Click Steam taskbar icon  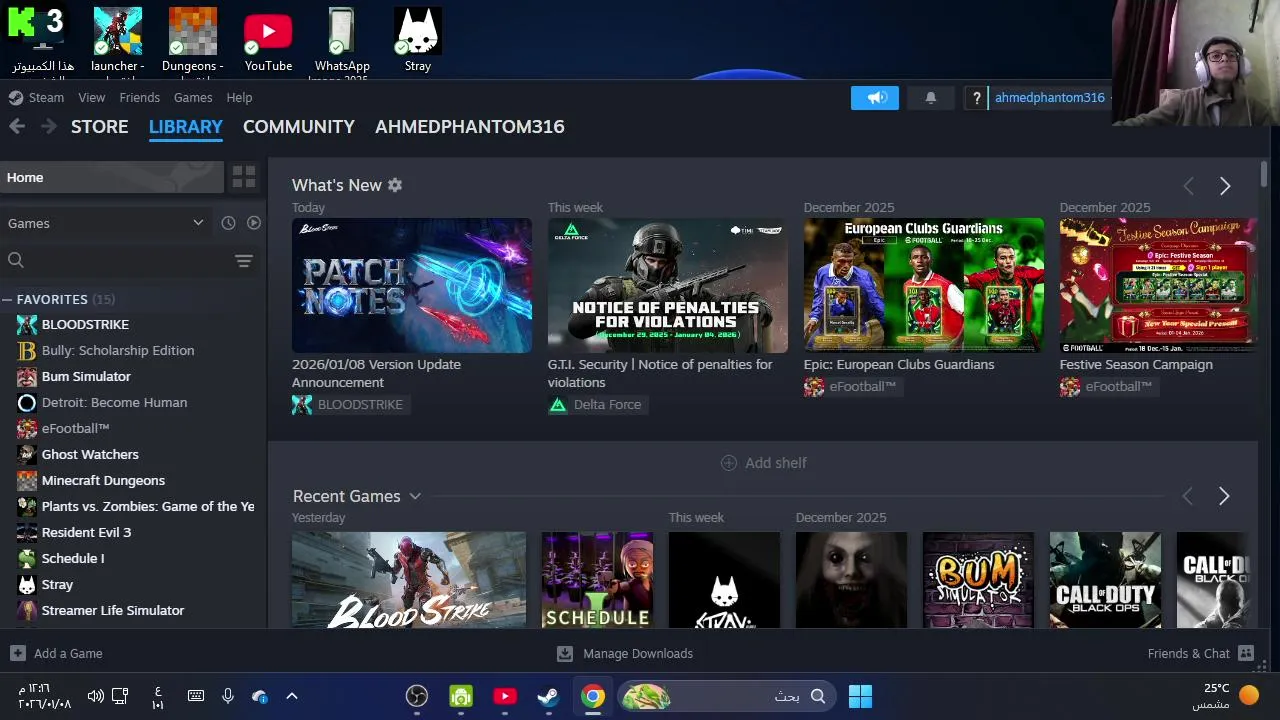[548, 696]
